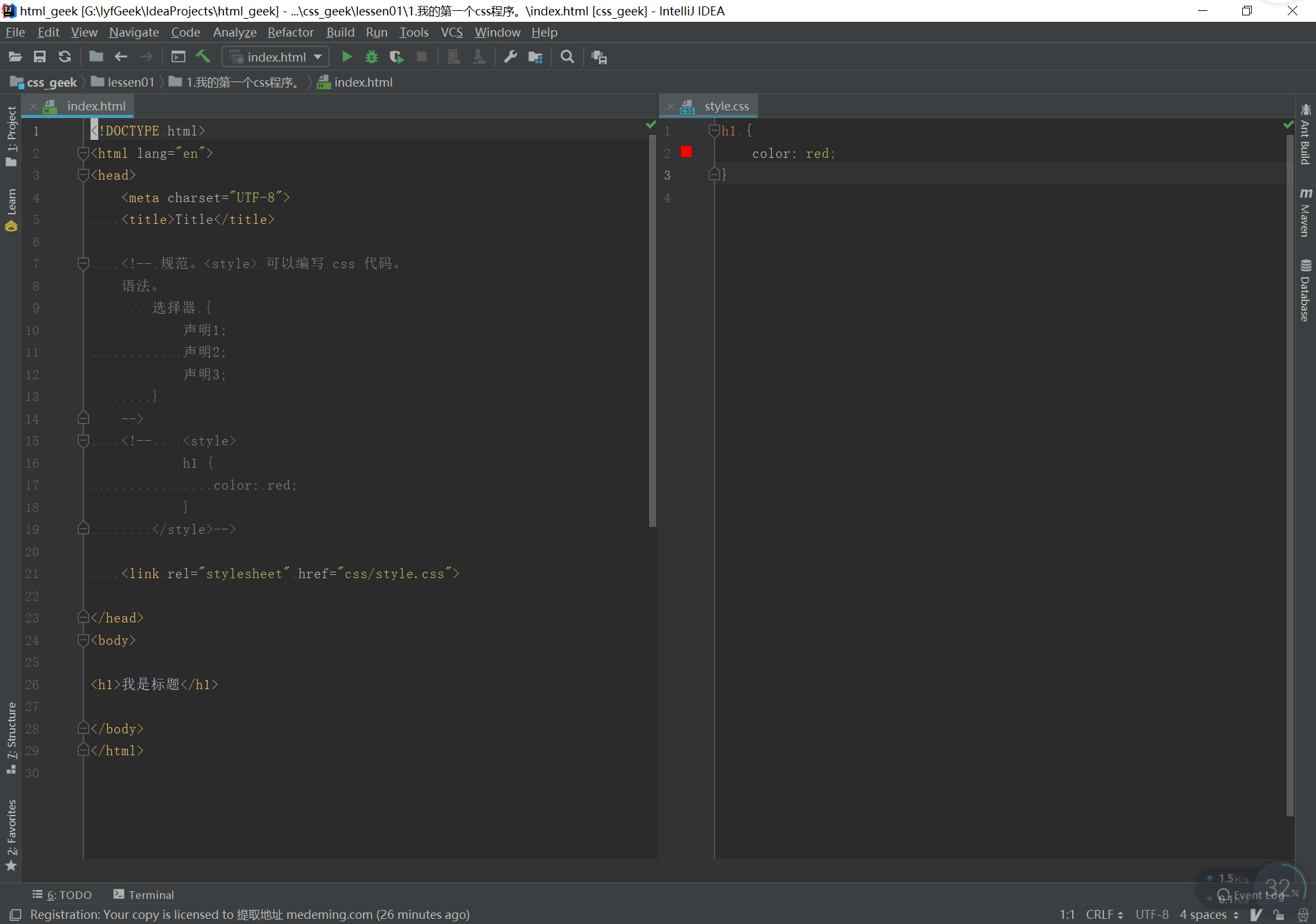The height and width of the screenshot is (924, 1316).
Task: Click the Search Everywhere magnifier icon
Action: 567,57
